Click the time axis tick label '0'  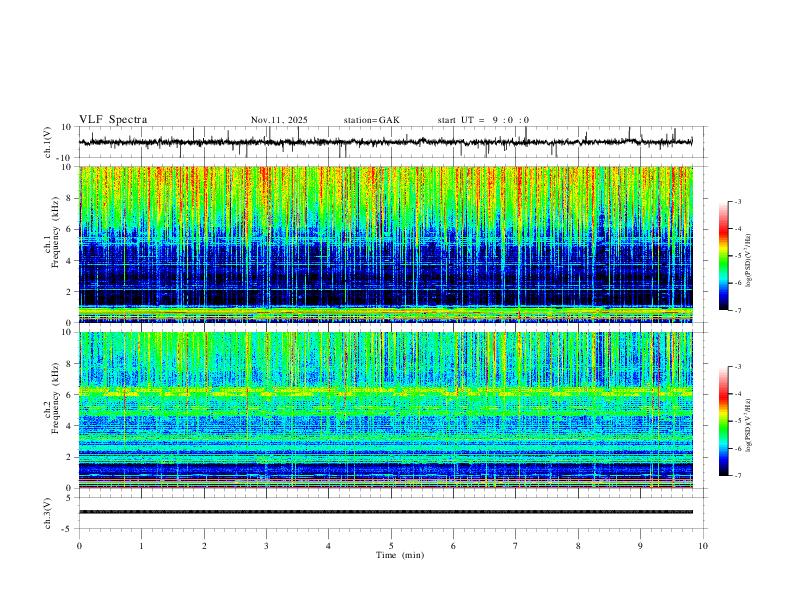coord(79,546)
